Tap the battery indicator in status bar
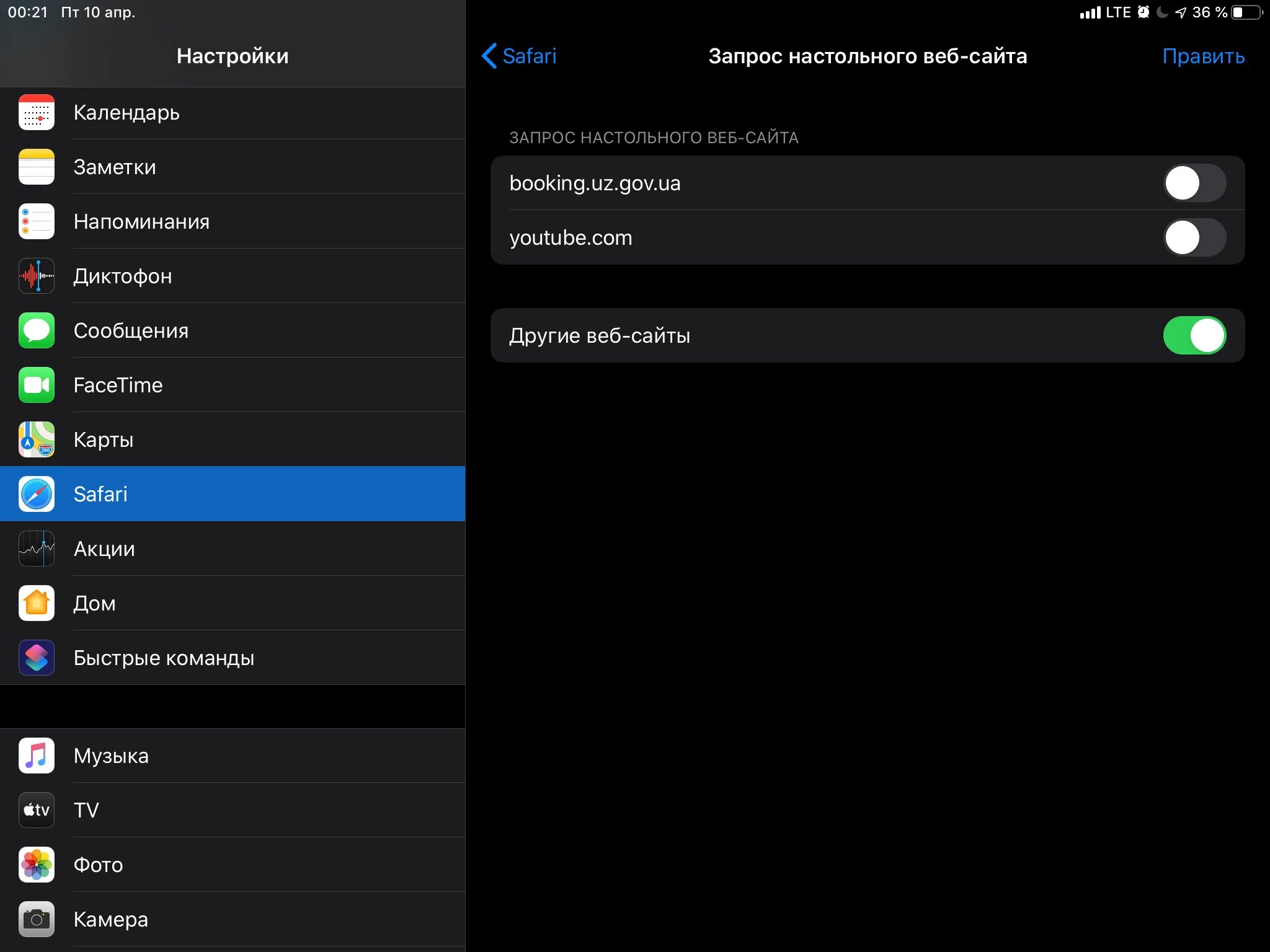 coord(1246,12)
